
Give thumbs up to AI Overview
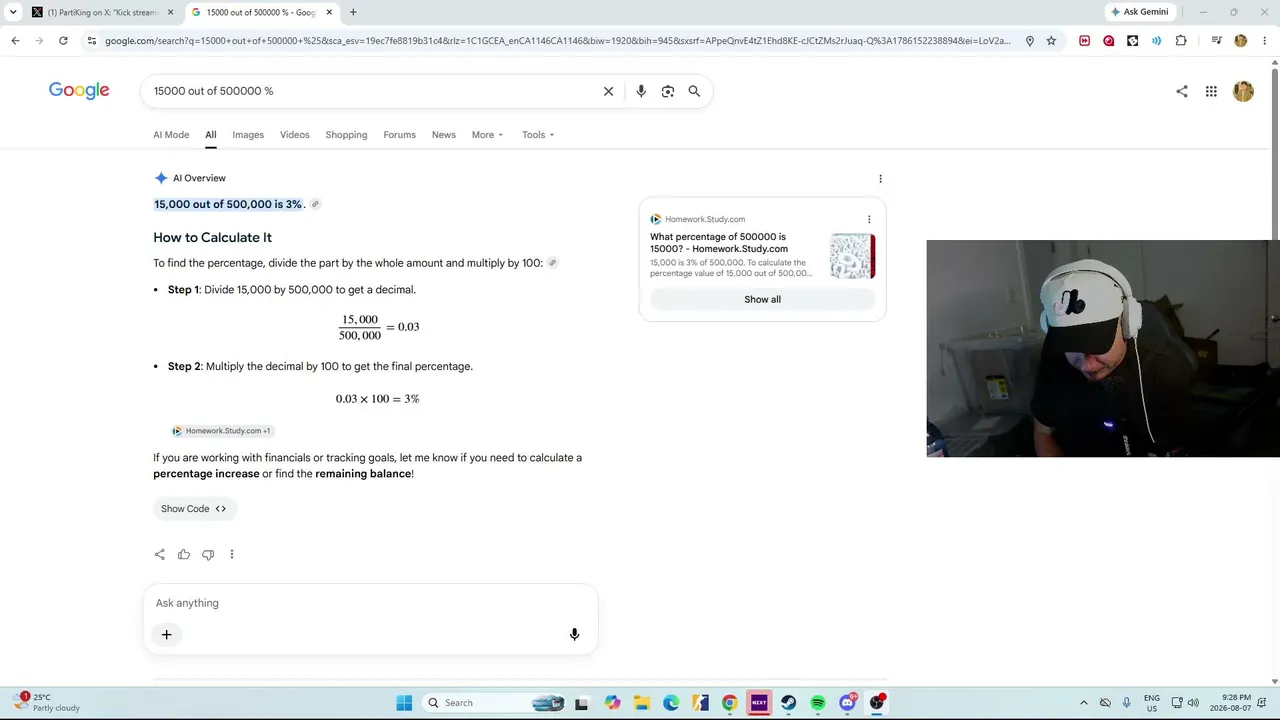(184, 554)
